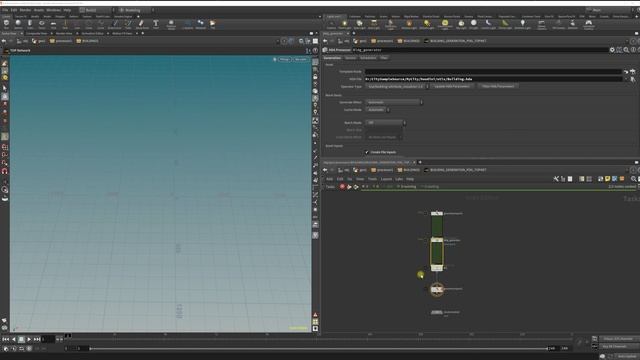Open the HDA File chooser icon
This screenshot has height=360, width=640.
pos(633,79)
